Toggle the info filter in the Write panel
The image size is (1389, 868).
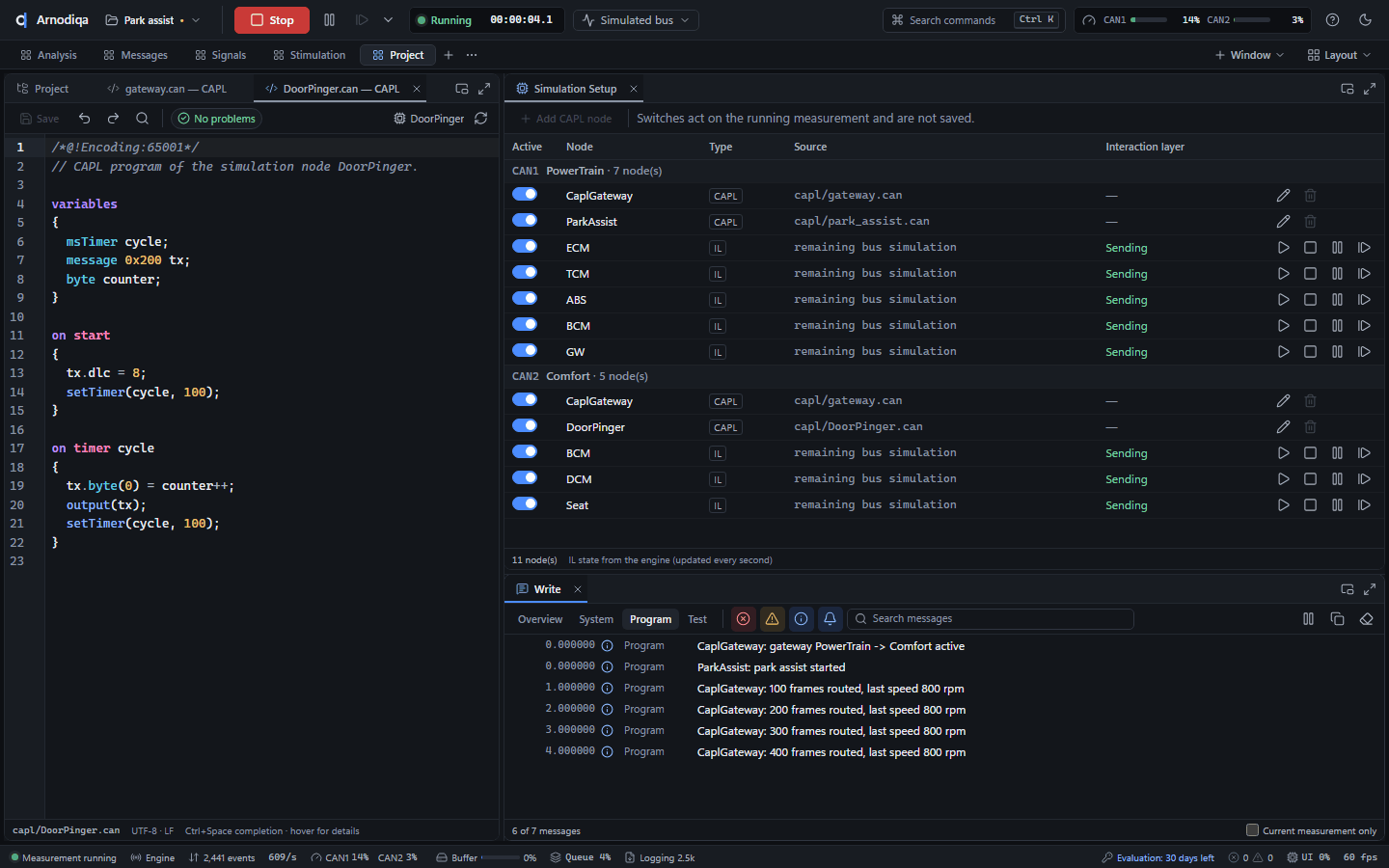coord(801,619)
